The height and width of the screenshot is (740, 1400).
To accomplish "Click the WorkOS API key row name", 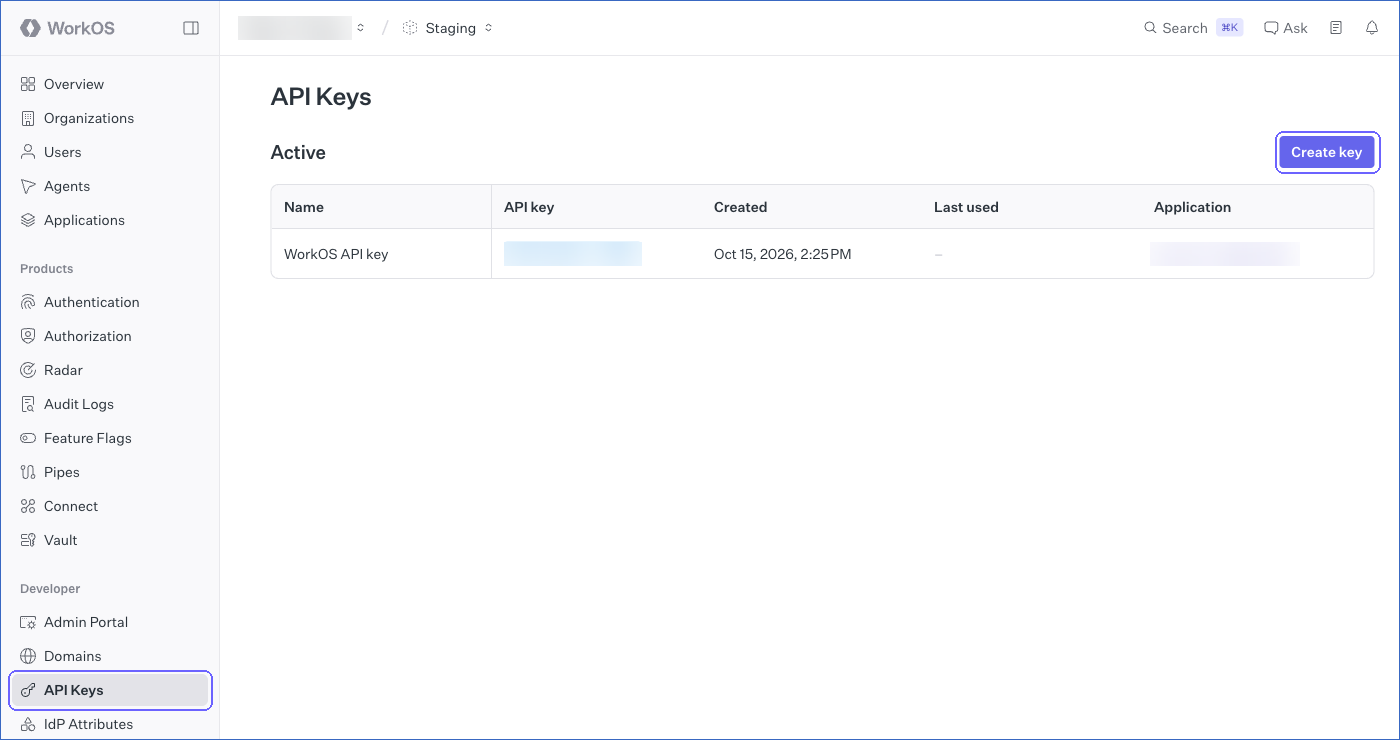I will click(336, 254).
